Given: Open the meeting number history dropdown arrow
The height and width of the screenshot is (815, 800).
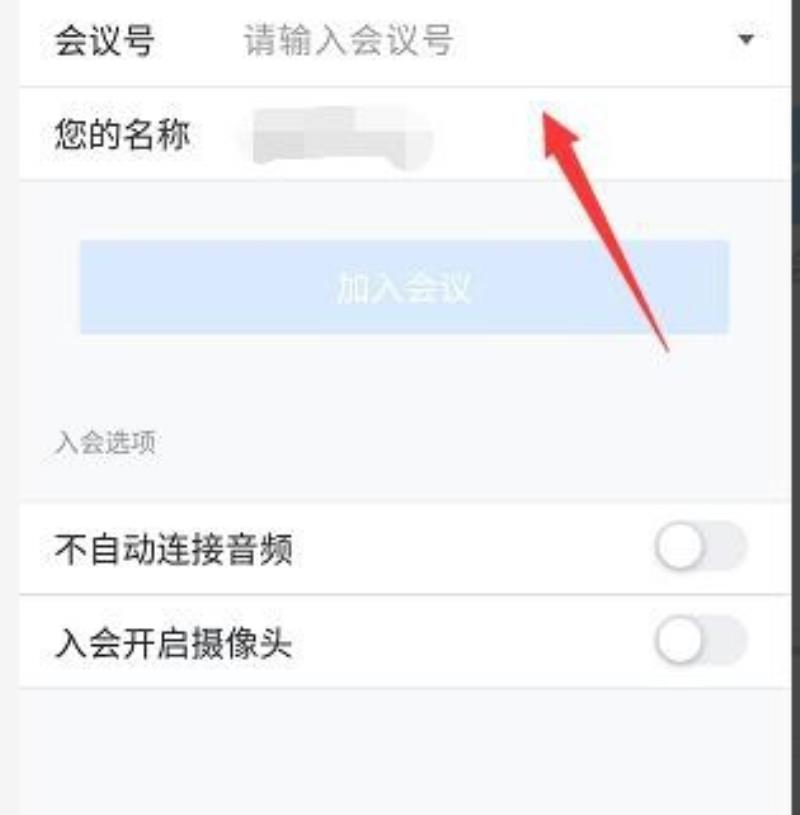Looking at the screenshot, I should click(x=746, y=39).
